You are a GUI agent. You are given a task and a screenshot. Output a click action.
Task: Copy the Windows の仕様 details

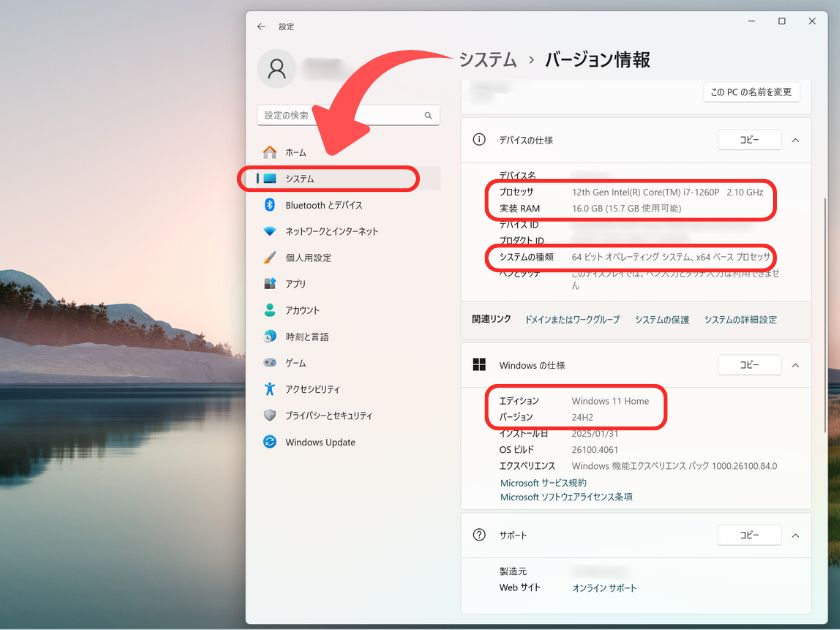coord(749,365)
